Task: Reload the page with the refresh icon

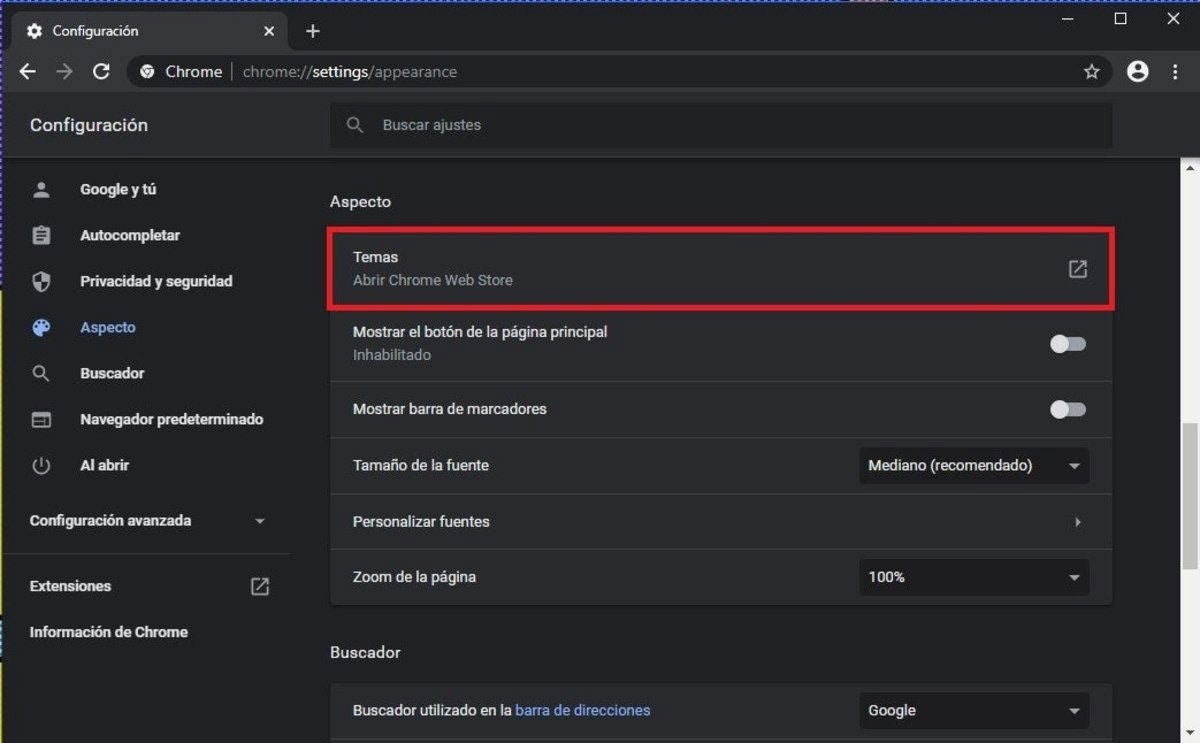Action: pos(101,72)
